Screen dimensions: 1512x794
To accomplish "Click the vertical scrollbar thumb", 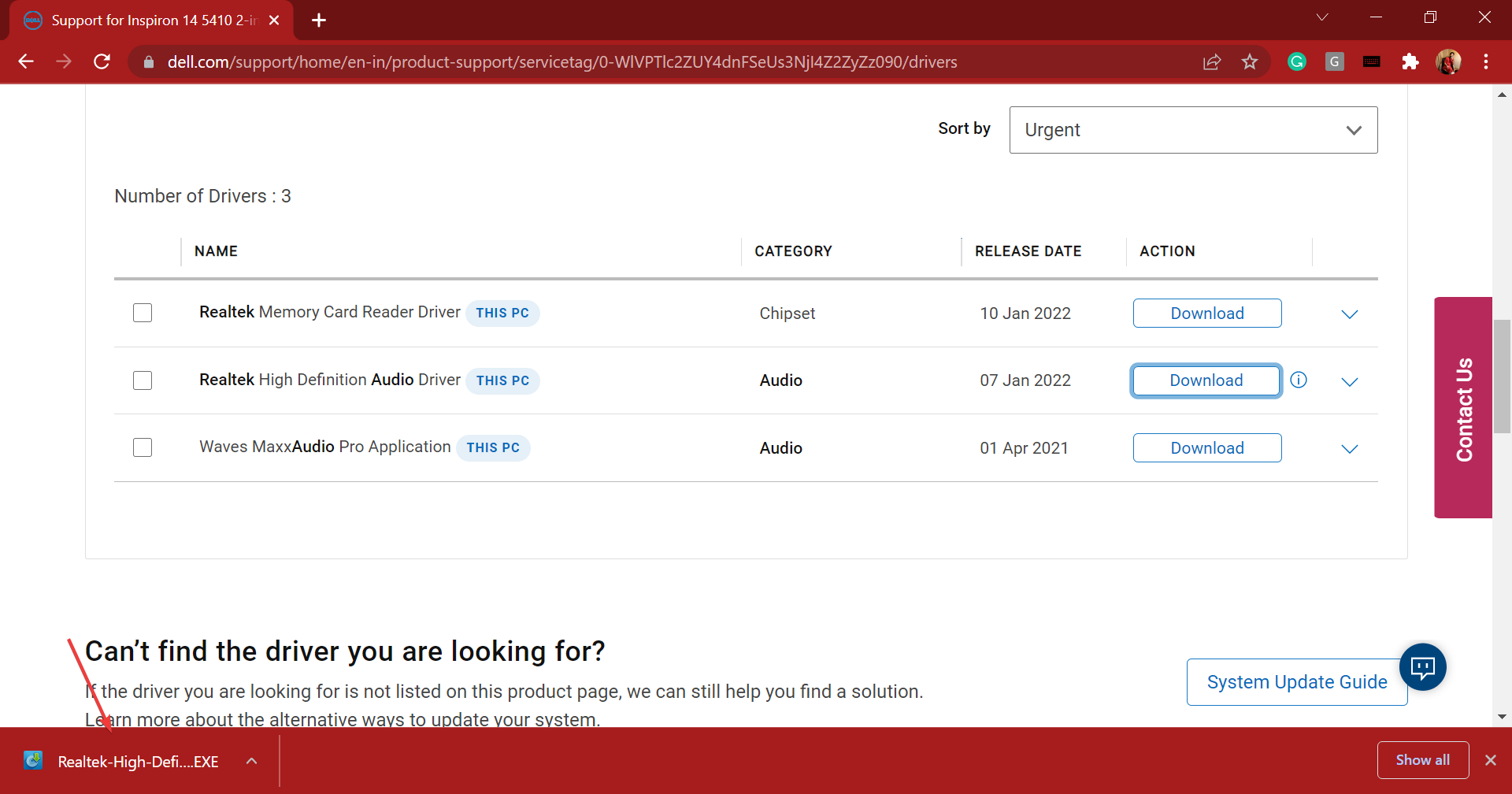I will [x=1502, y=377].
